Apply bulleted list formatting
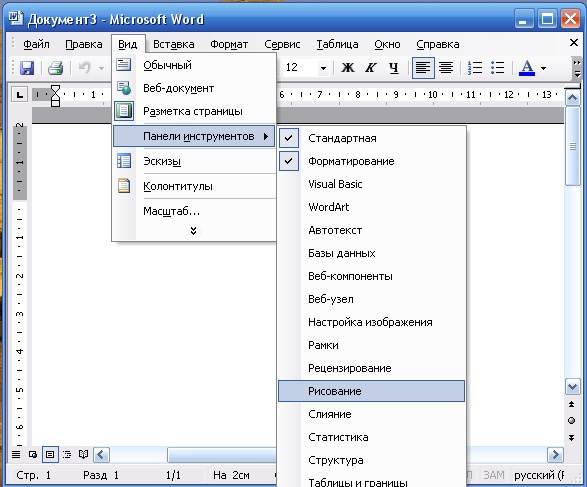 pos(498,68)
